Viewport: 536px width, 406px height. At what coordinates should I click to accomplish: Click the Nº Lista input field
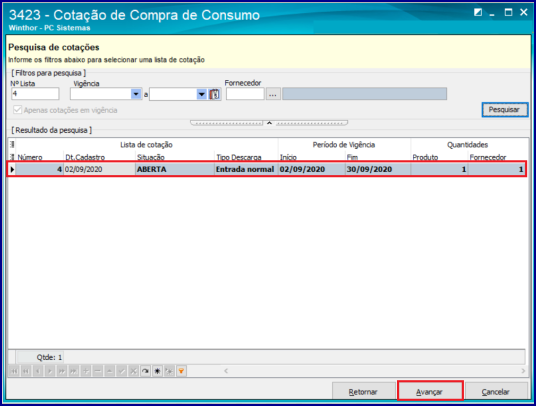(35, 94)
